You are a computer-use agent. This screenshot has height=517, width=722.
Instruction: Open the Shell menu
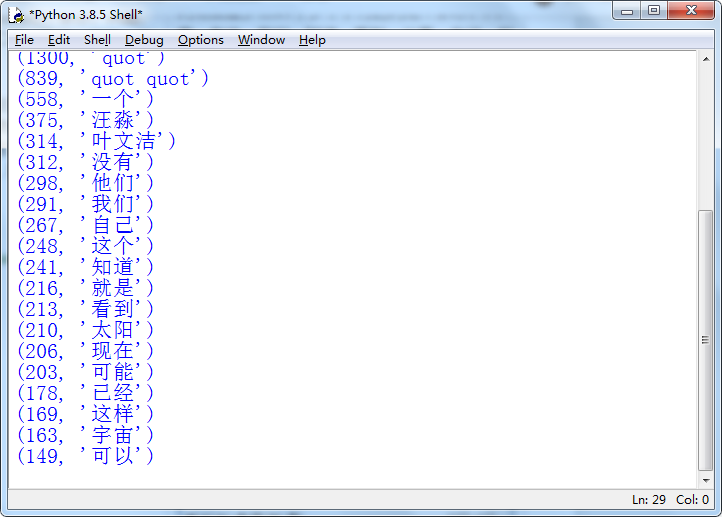tap(97, 40)
